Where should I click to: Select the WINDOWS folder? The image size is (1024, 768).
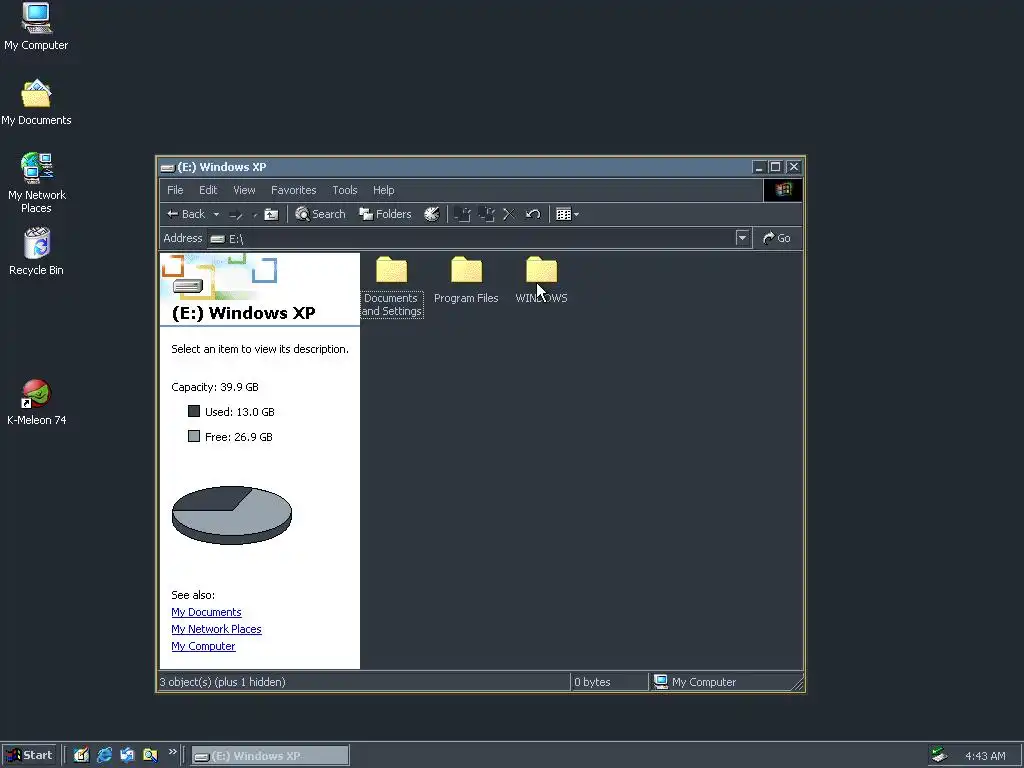click(541, 281)
